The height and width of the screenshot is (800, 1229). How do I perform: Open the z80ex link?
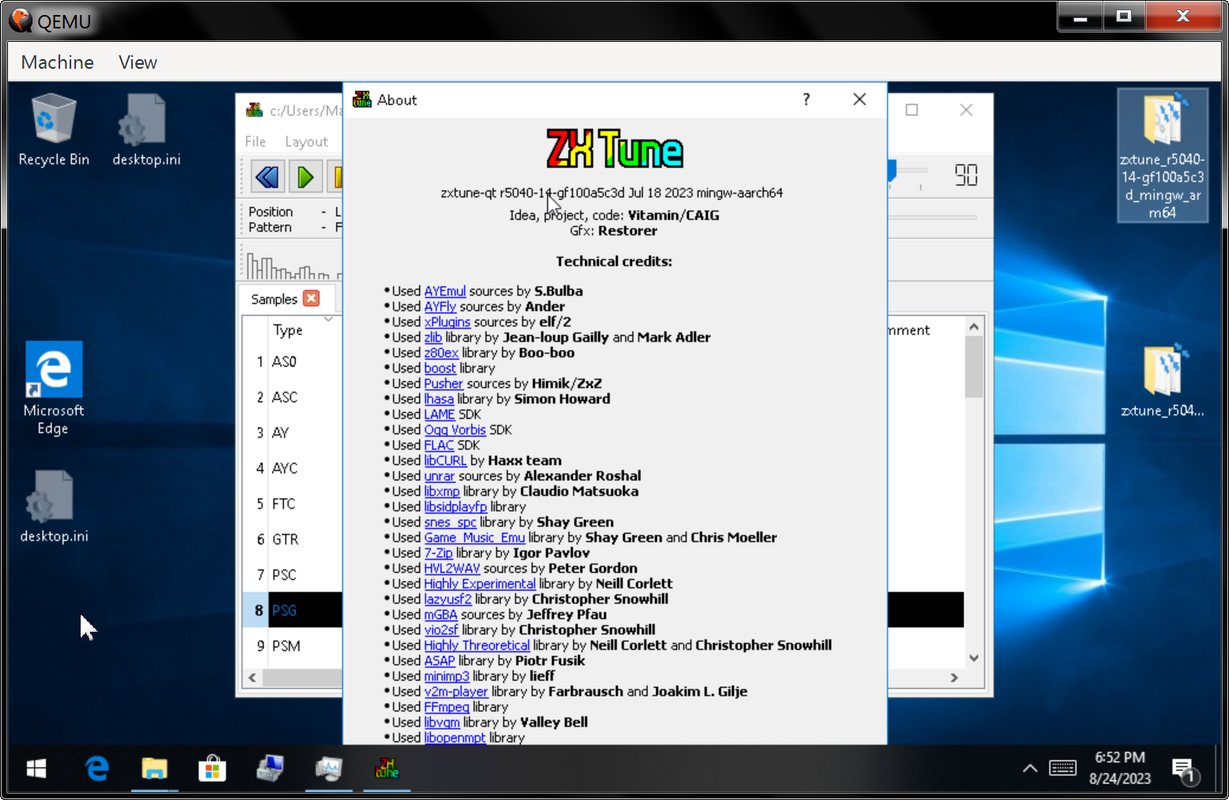pos(441,352)
